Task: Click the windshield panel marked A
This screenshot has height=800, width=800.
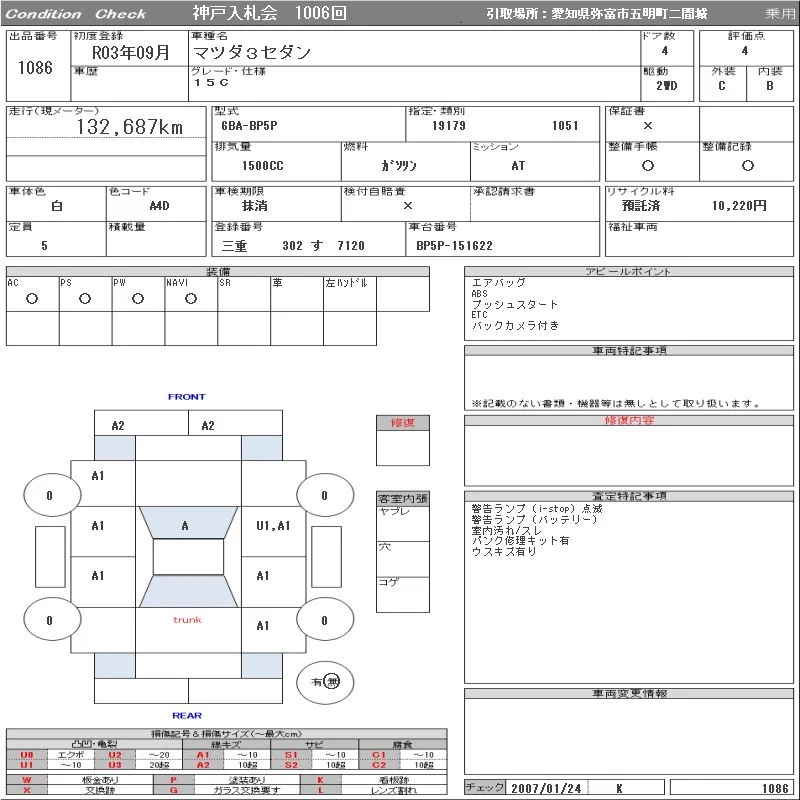Action: tap(188, 522)
